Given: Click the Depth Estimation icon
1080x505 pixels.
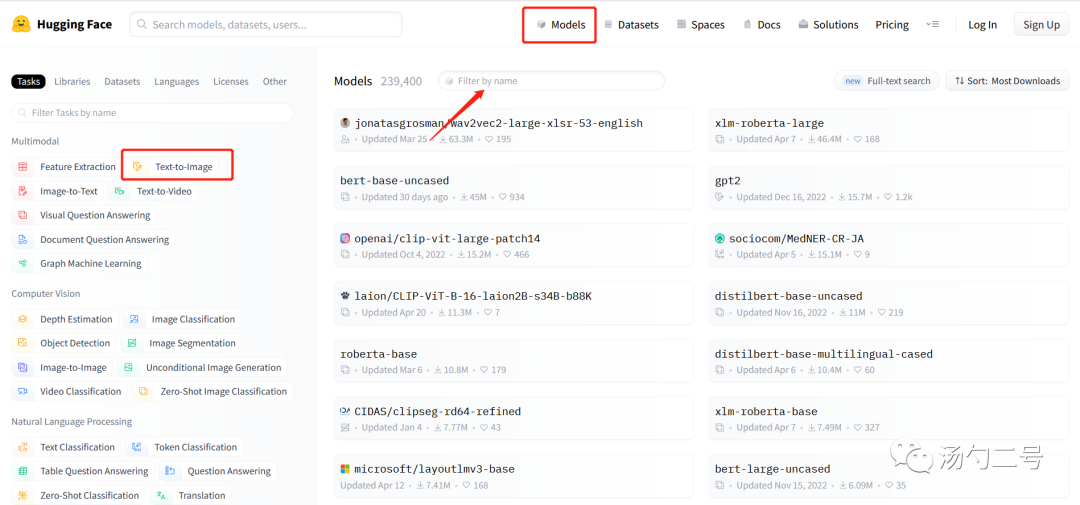Looking at the screenshot, I should point(23,319).
